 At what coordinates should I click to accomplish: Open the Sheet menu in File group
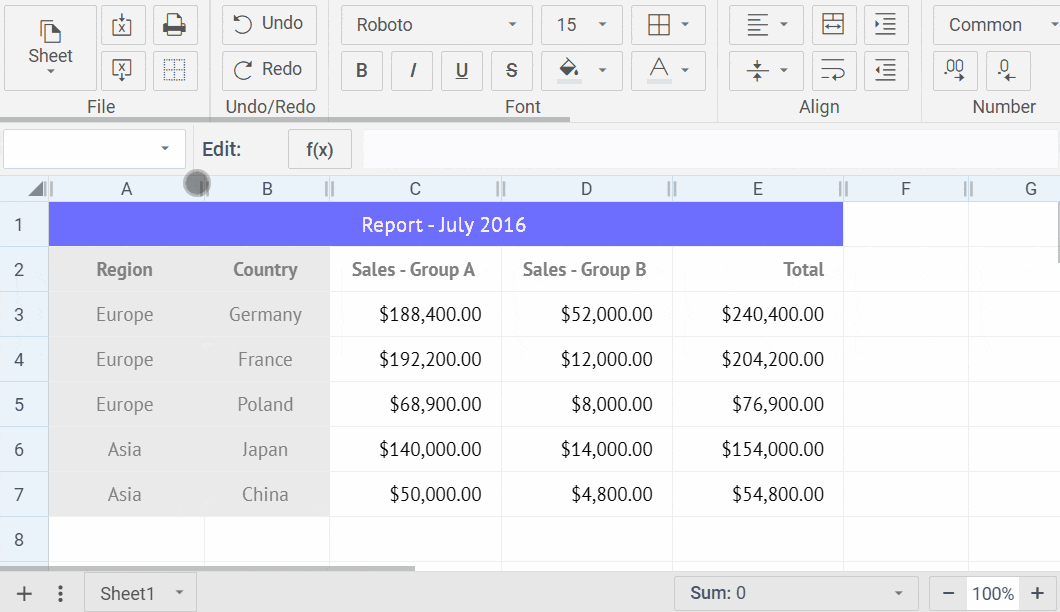[50, 48]
